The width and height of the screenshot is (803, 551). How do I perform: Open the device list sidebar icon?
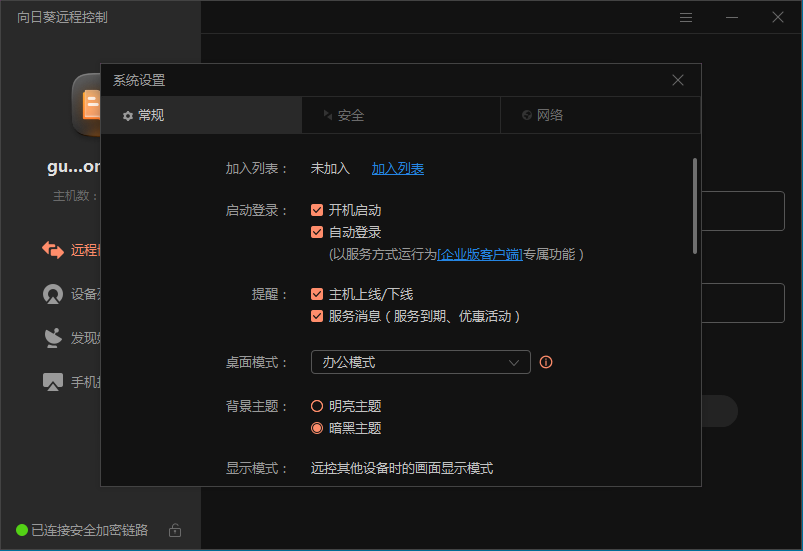coord(53,294)
